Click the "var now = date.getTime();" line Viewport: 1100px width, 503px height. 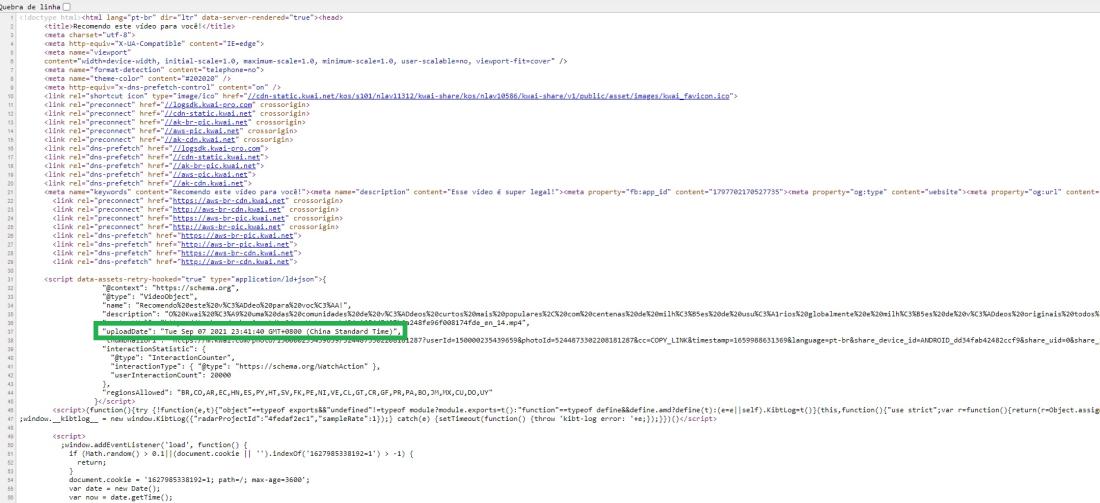pos(119,497)
